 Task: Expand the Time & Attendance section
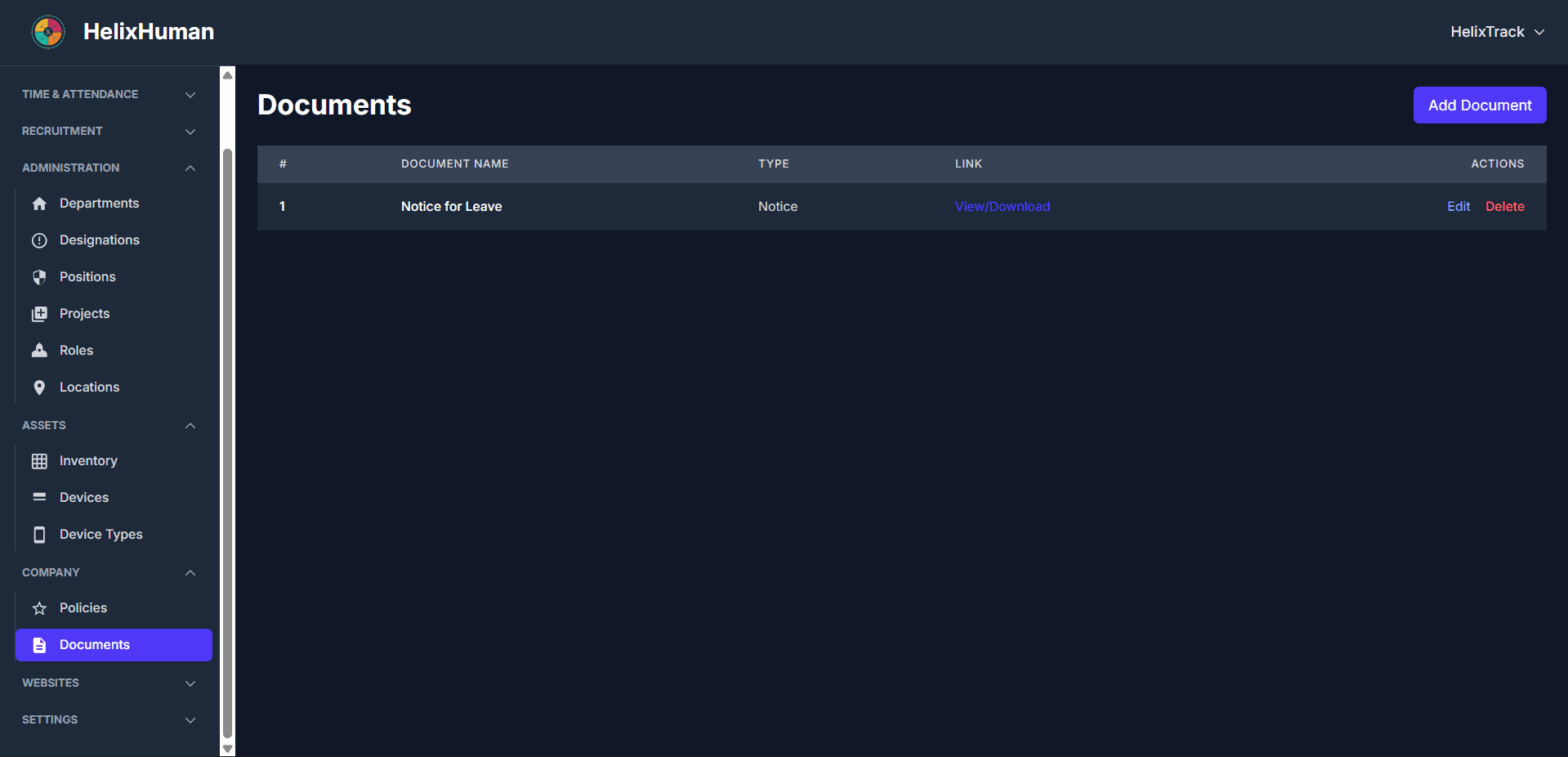pos(109,95)
